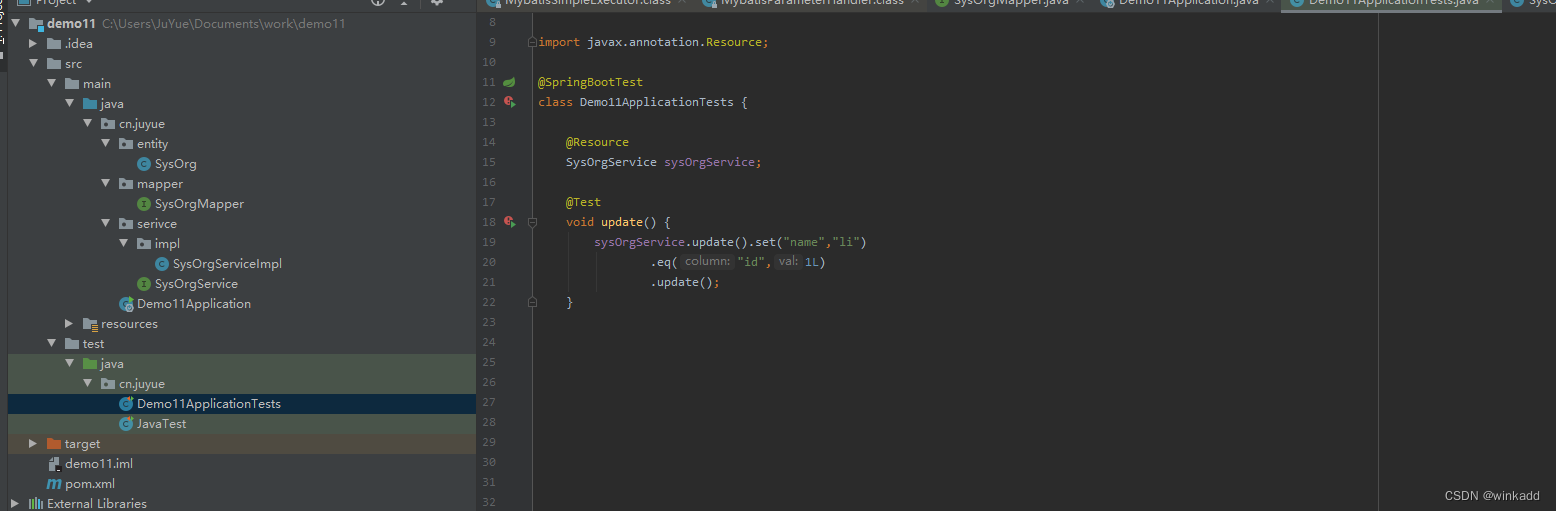Screen dimensions: 1556x511
Task: Click the Demo11Application runnable class icon
Action: tap(126, 304)
